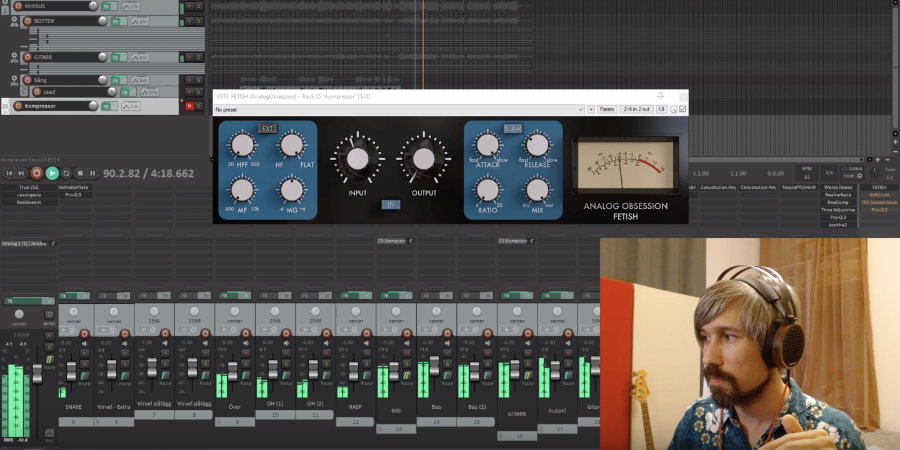Screen dimensions: 900x450
Task: Solo the BOTTEN track
Action: (x=199, y=21)
